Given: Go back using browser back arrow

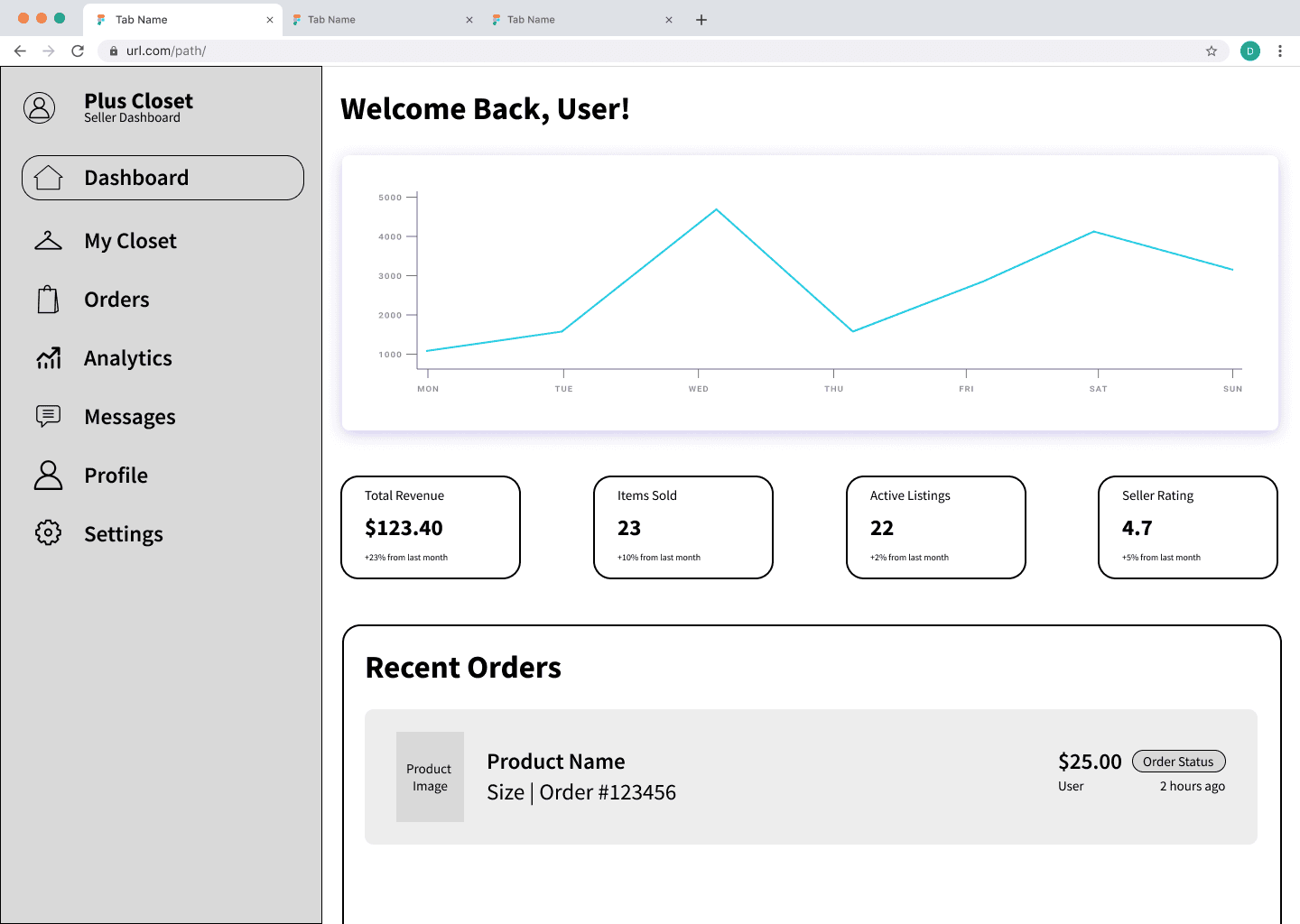Looking at the screenshot, I should point(20,51).
